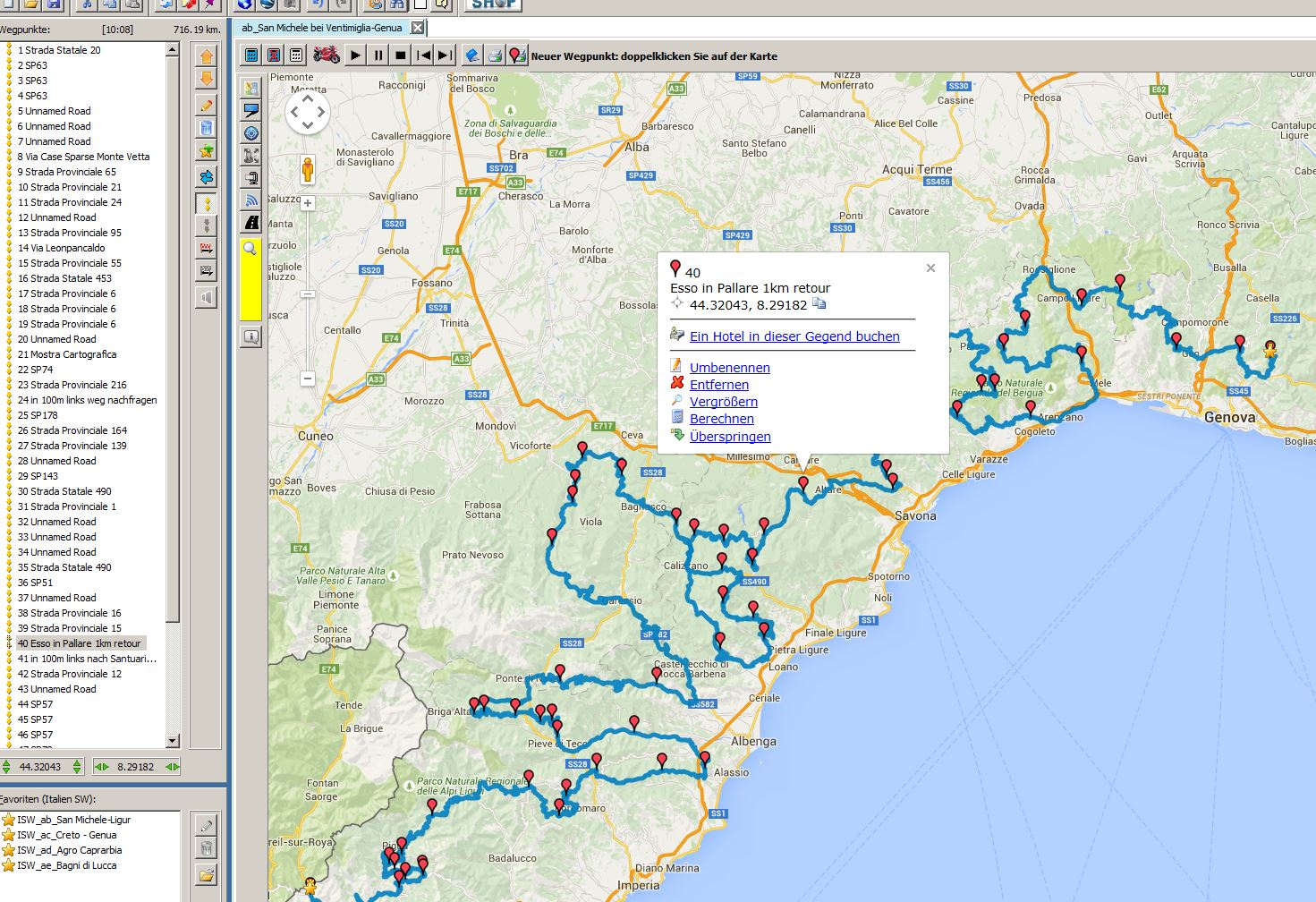Select waypoint 41 in the waypoint list
The width and height of the screenshot is (1316, 902).
[x=86, y=659]
